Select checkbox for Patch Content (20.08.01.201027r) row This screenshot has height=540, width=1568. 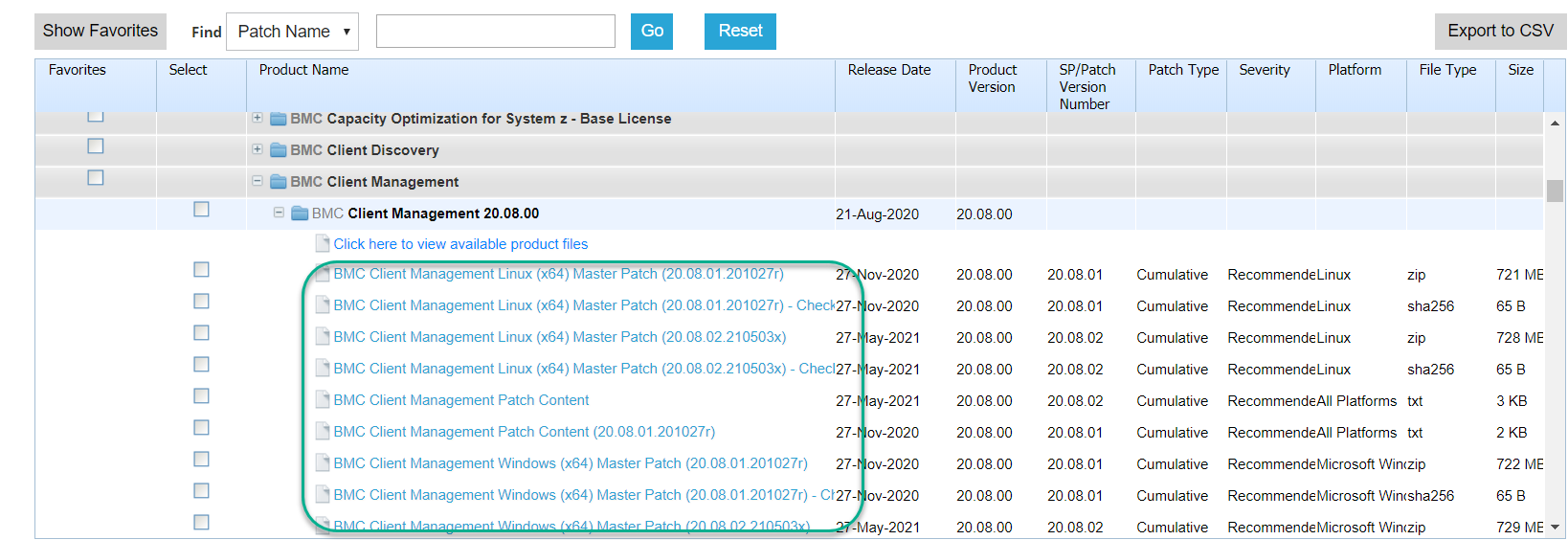point(201,428)
